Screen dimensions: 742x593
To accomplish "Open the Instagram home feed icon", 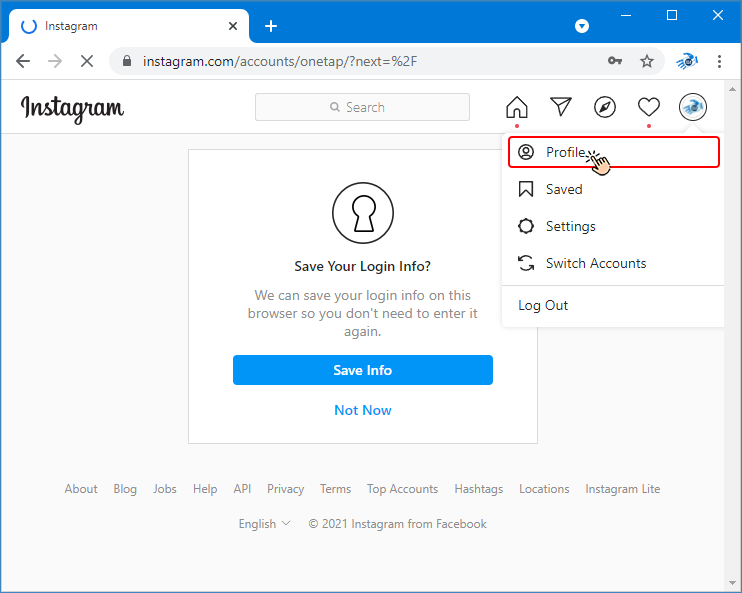I will pyautogui.click(x=517, y=107).
